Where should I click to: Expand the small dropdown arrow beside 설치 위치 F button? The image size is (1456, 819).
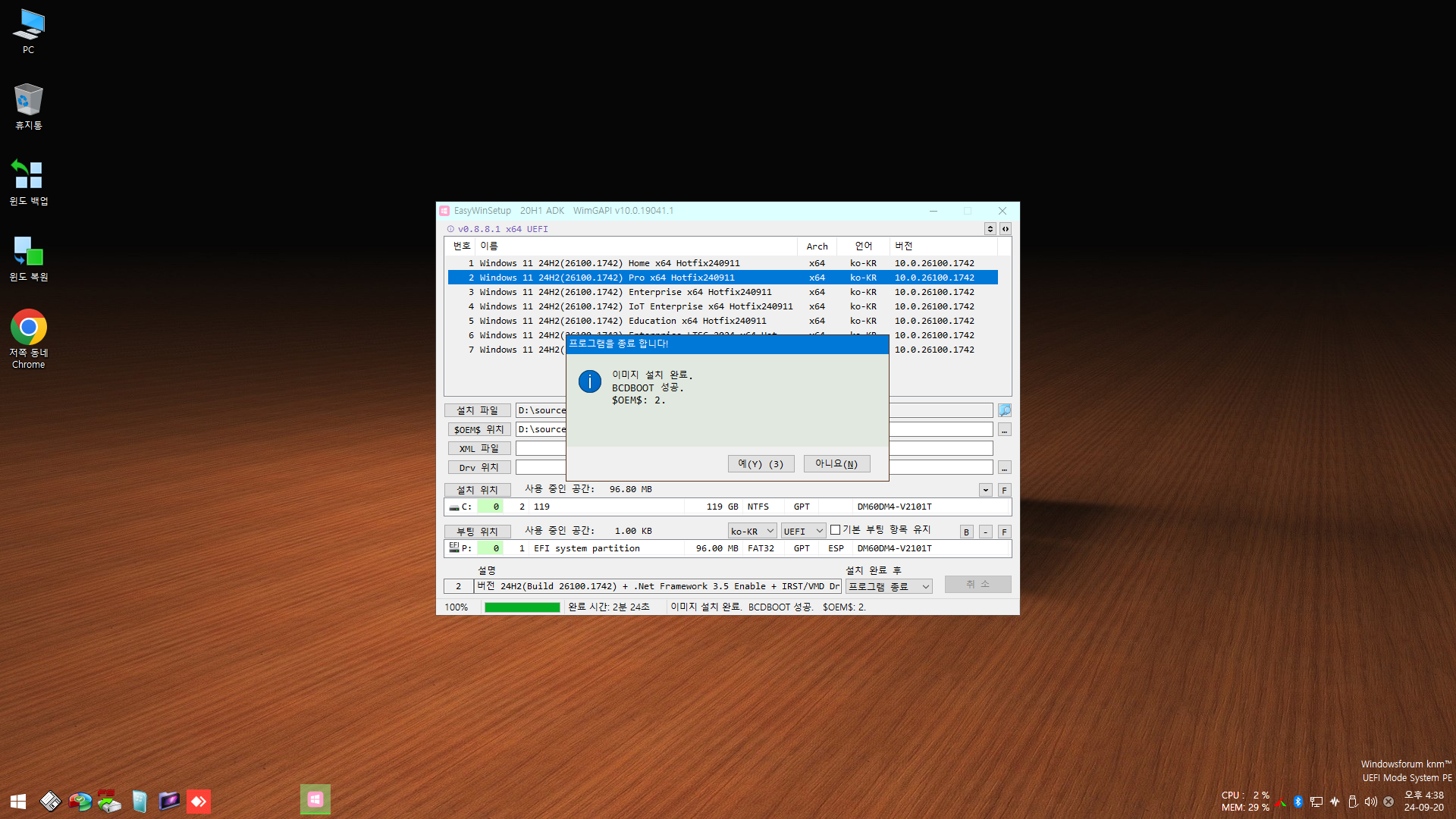click(x=985, y=490)
